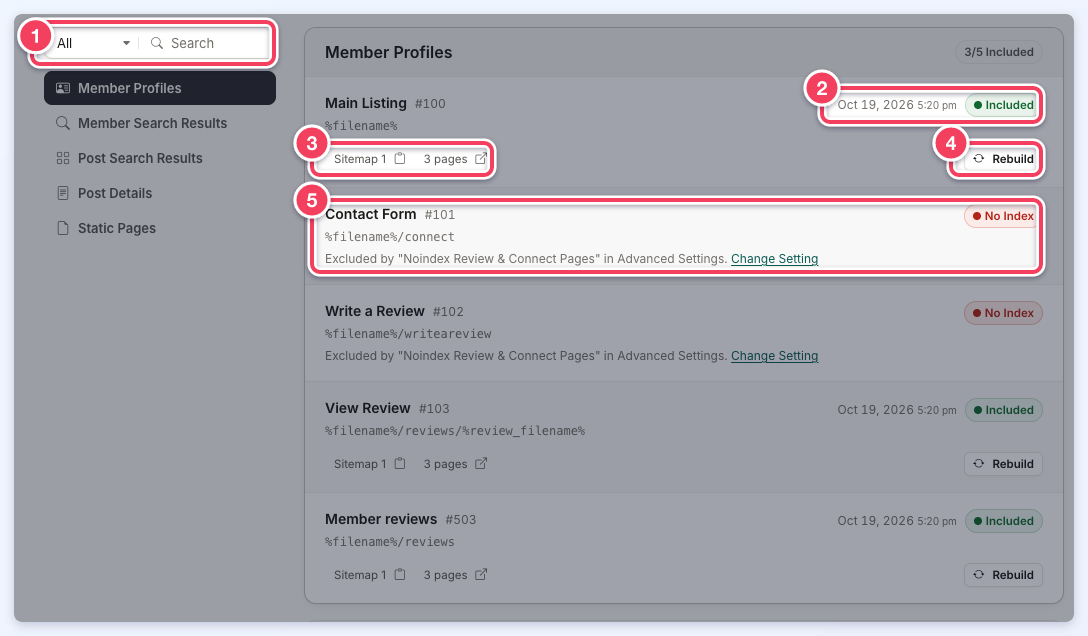Click the Included badge on Main Listing
The height and width of the screenshot is (636, 1088).
pyautogui.click(x=1003, y=105)
